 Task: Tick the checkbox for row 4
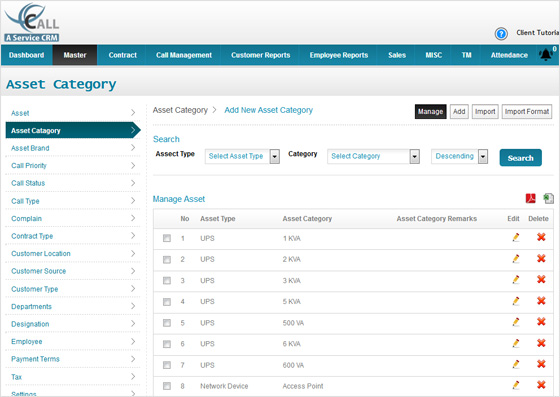tap(167, 302)
